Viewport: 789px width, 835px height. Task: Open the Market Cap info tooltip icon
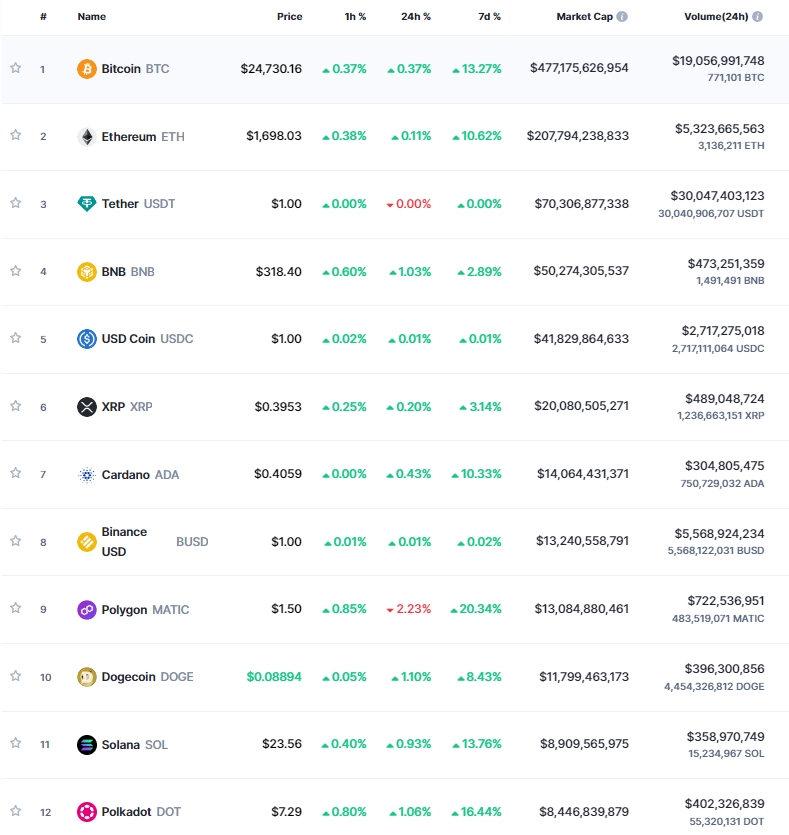[622, 17]
